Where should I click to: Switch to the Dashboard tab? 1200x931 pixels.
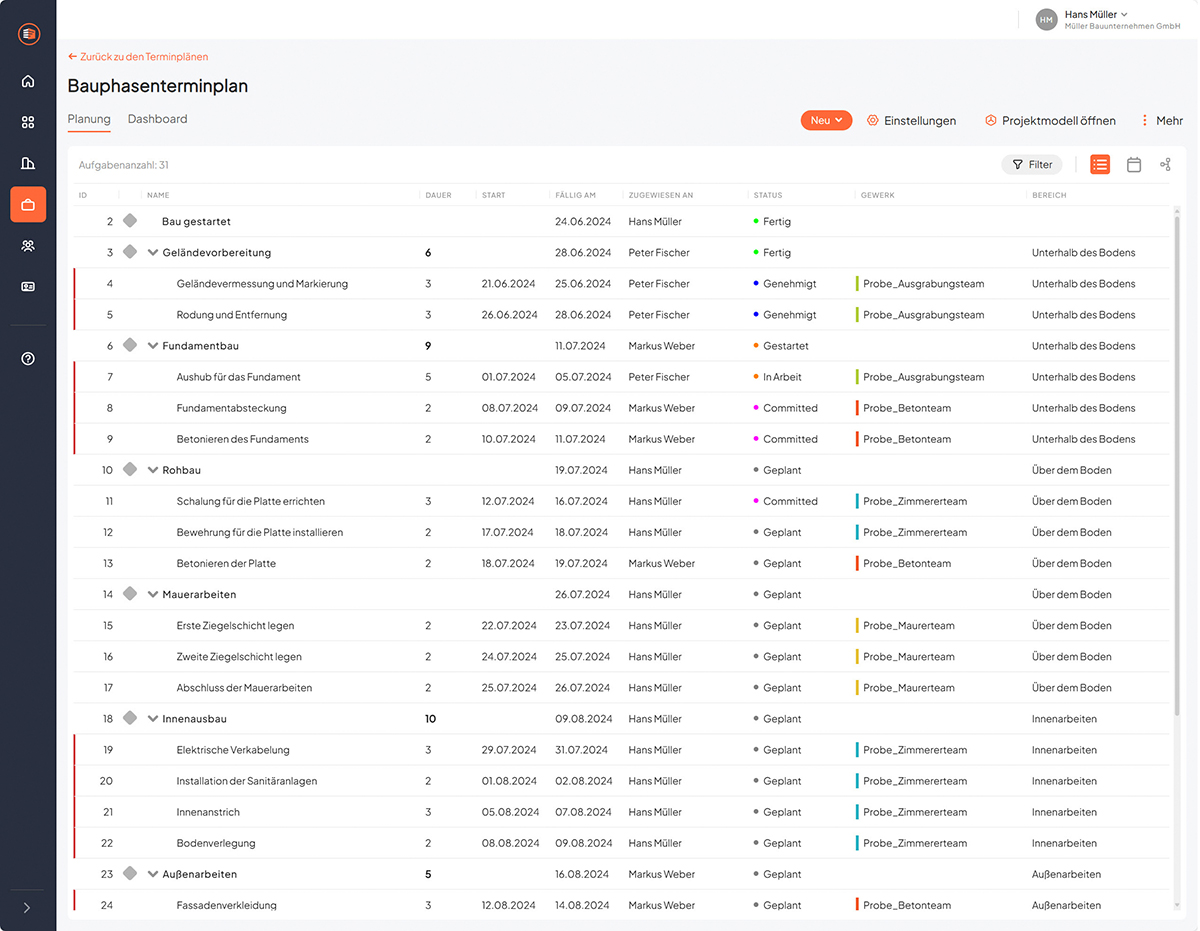pos(157,119)
